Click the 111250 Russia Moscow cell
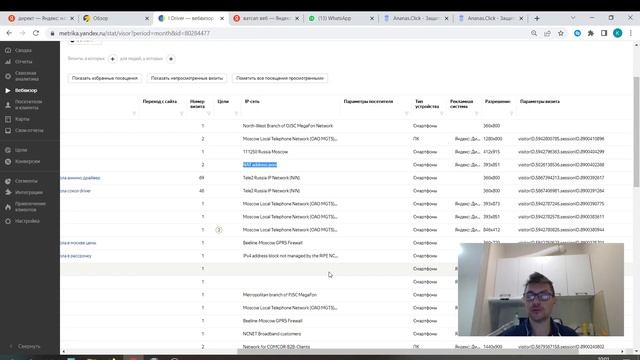Screen dimensions: 640x360 [x=265, y=152]
